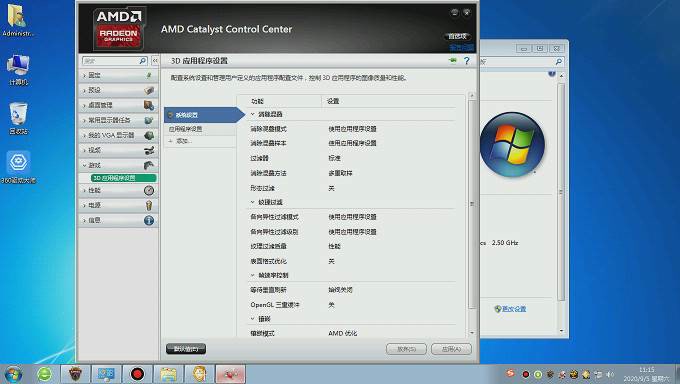Screen dimensions: 680x384
Task: Open the Windows Start orb
Action: [13, 374]
